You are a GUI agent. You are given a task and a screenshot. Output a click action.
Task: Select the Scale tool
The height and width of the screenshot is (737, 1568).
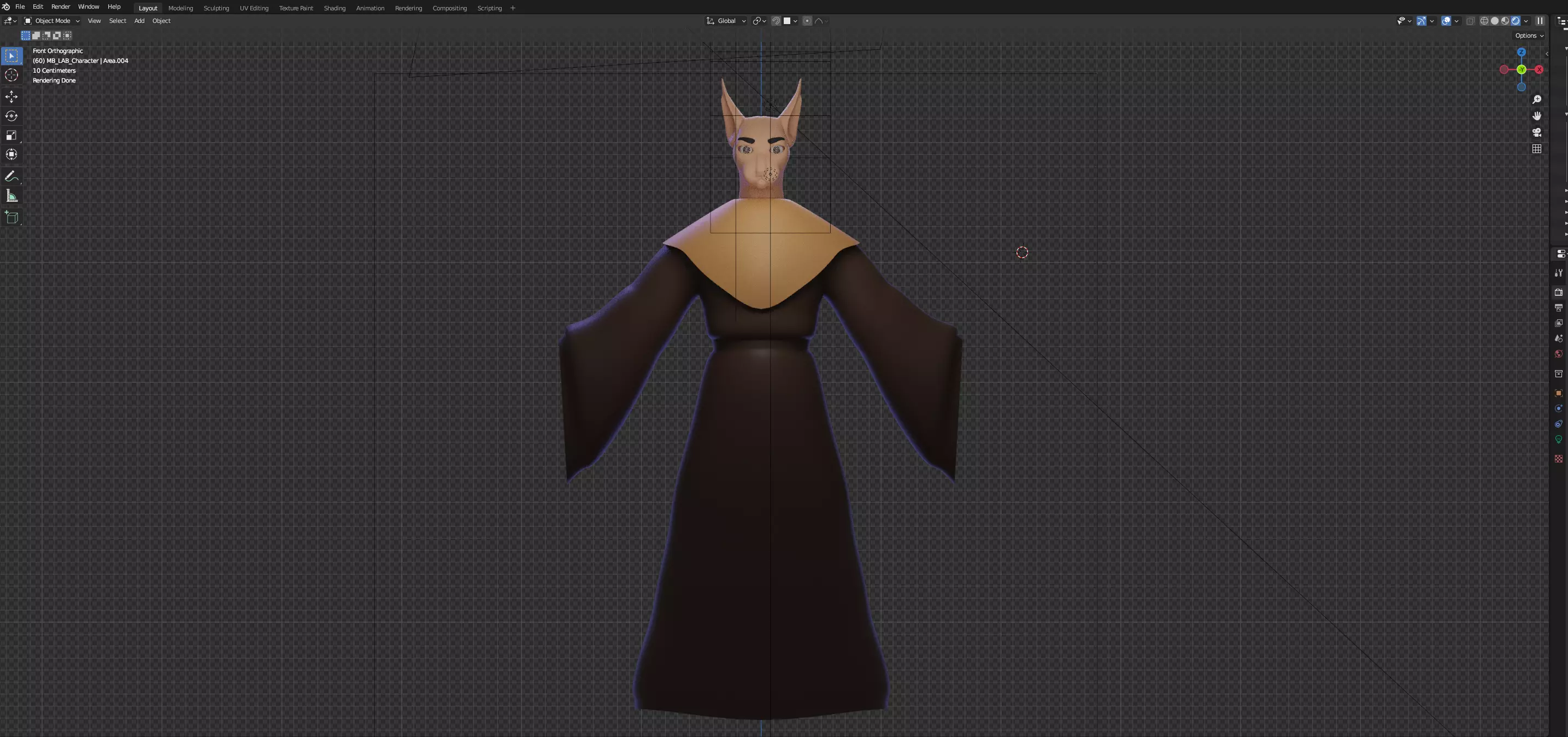coord(11,135)
